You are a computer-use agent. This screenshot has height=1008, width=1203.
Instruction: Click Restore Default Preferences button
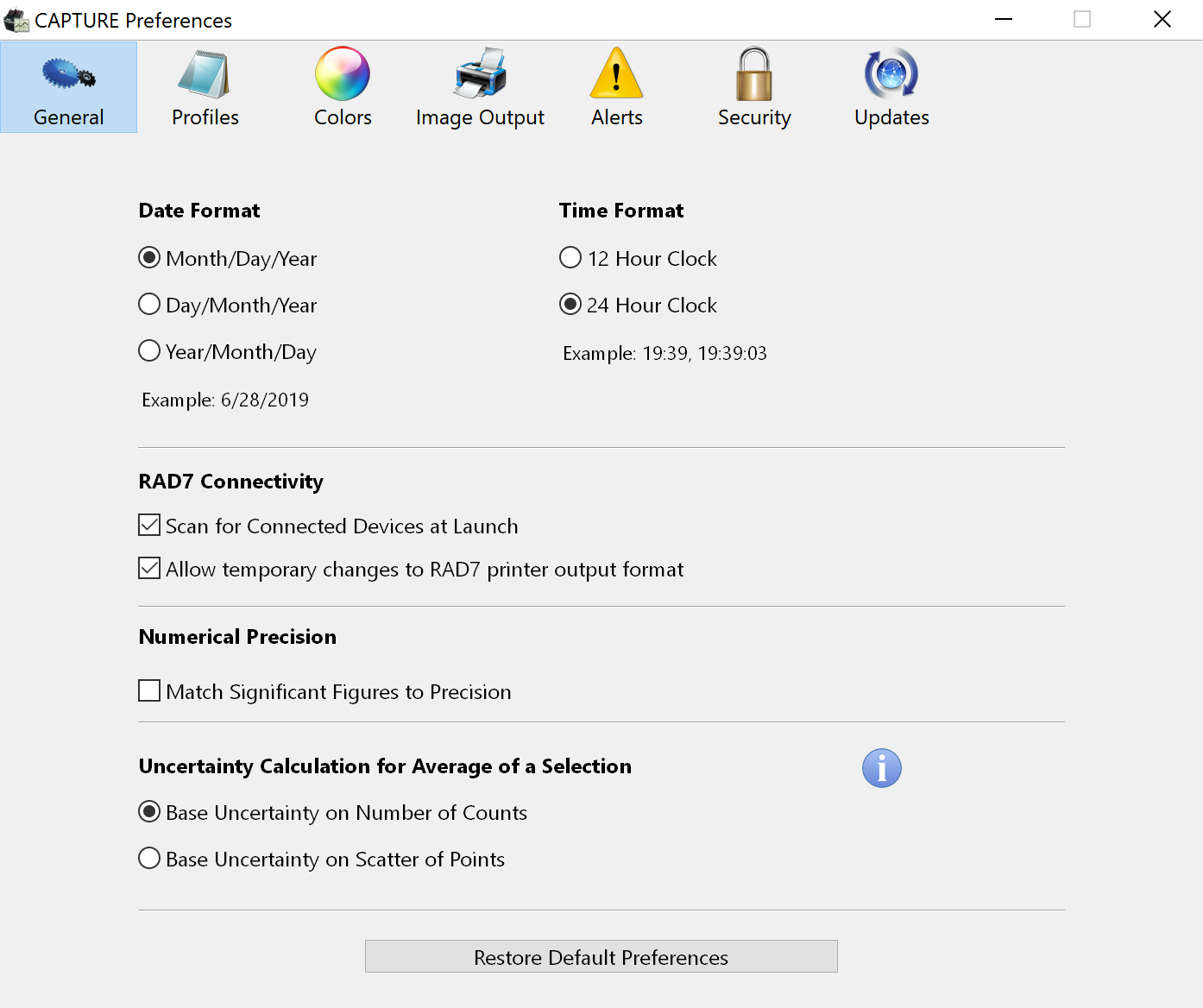point(601,957)
